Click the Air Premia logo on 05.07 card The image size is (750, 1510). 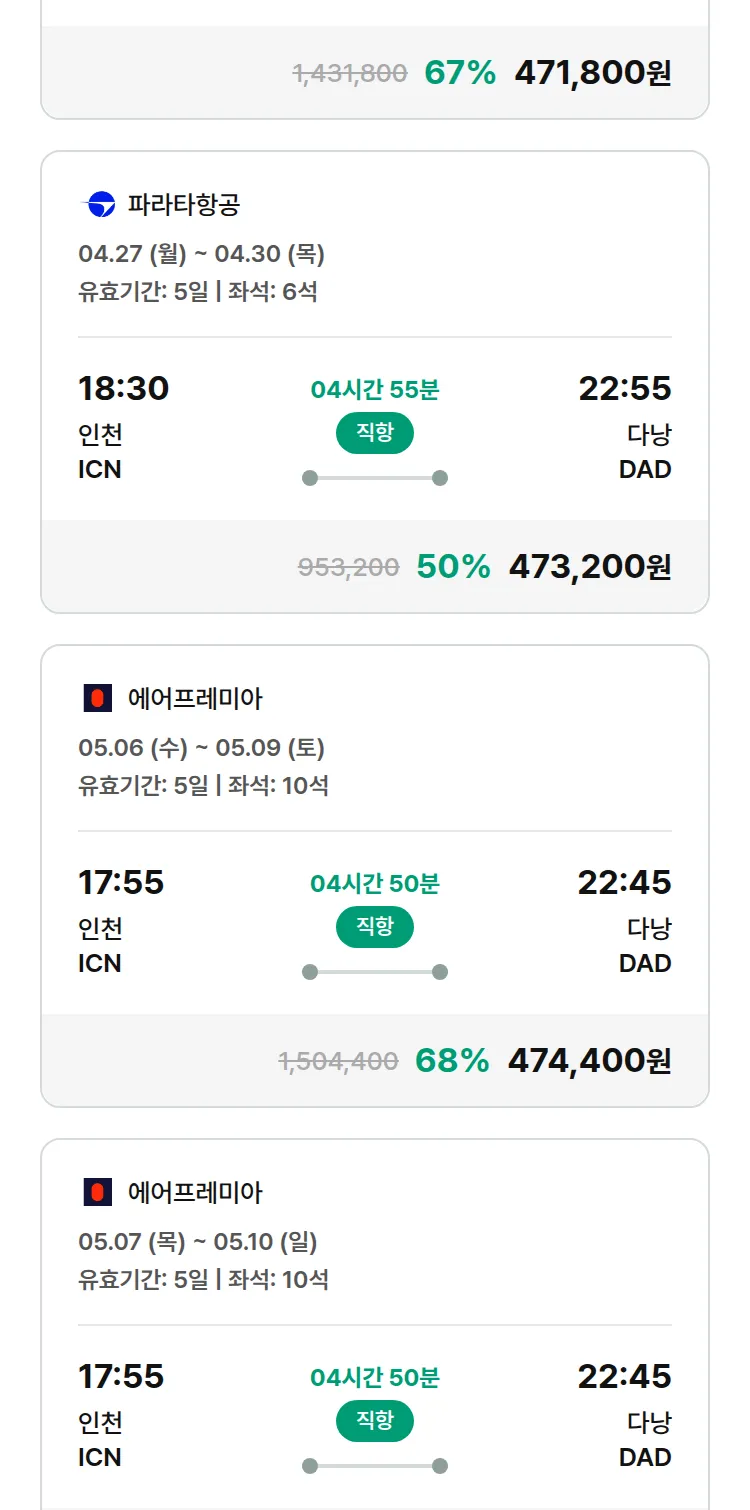(x=98, y=1192)
